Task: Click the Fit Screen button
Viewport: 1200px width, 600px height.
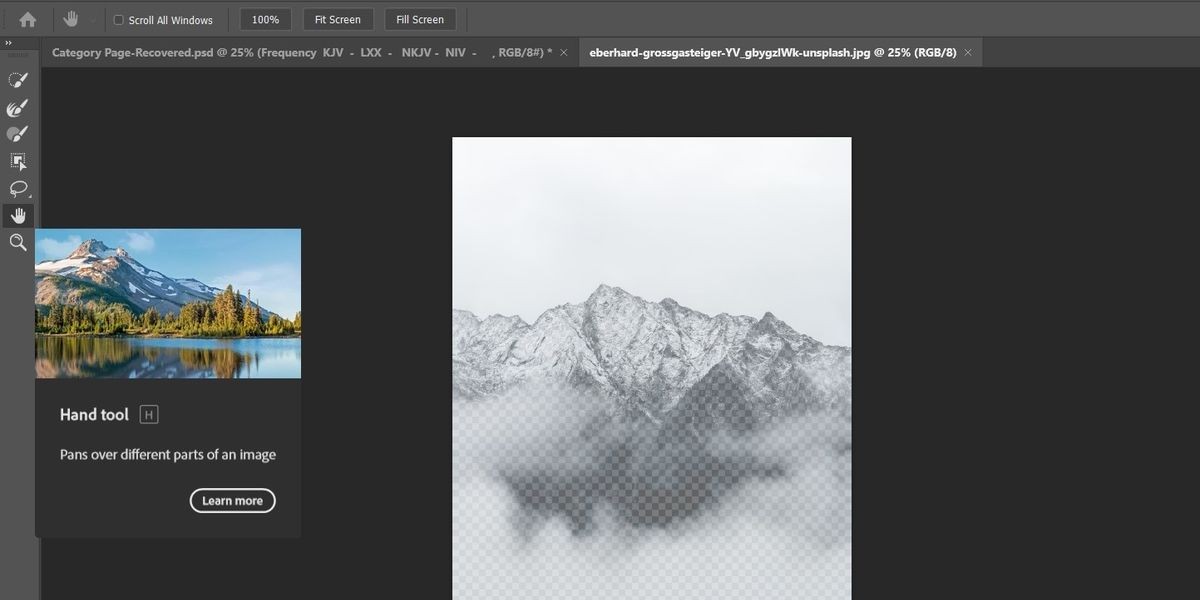Action: (x=338, y=19)
